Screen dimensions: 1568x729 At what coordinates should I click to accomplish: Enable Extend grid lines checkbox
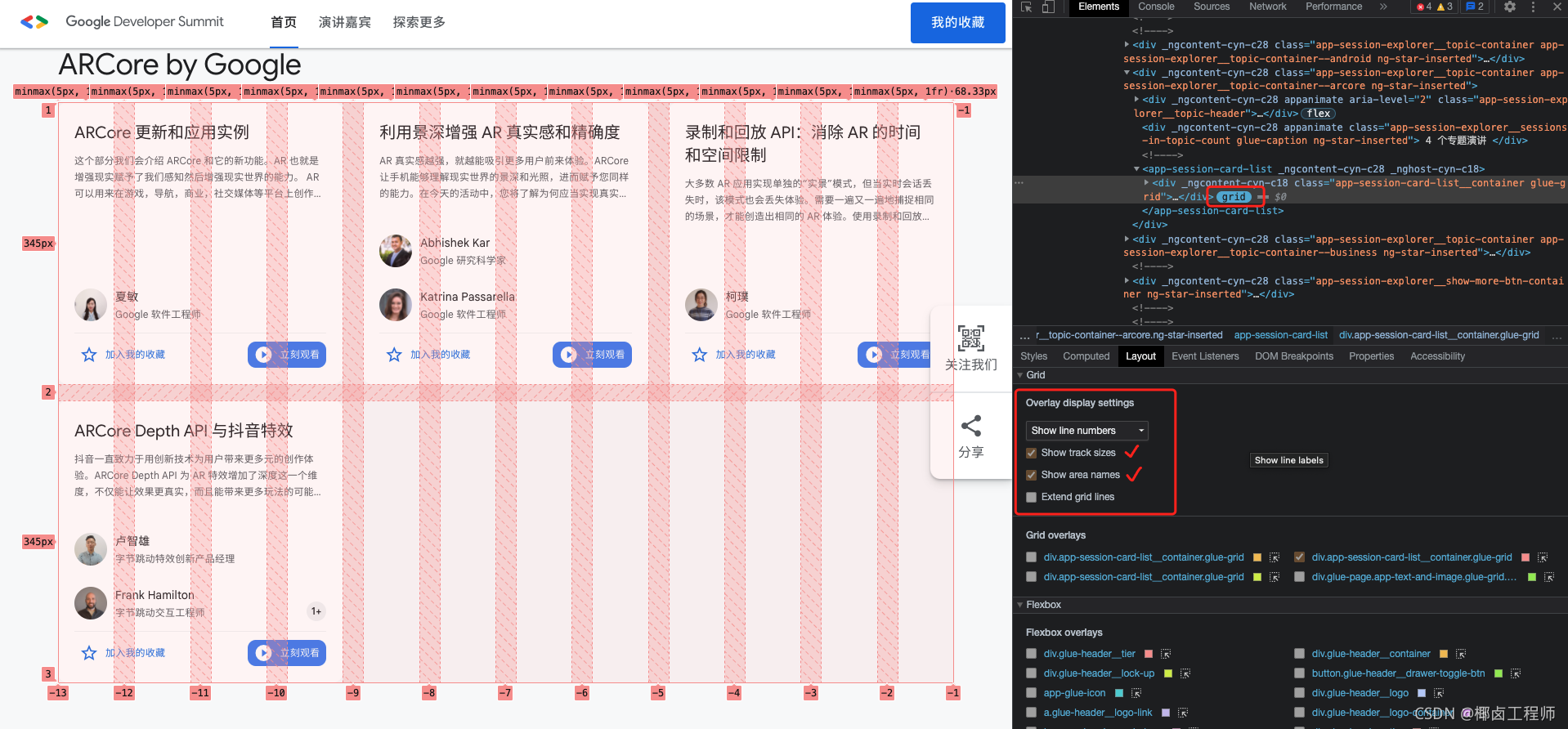point(1032,497)
